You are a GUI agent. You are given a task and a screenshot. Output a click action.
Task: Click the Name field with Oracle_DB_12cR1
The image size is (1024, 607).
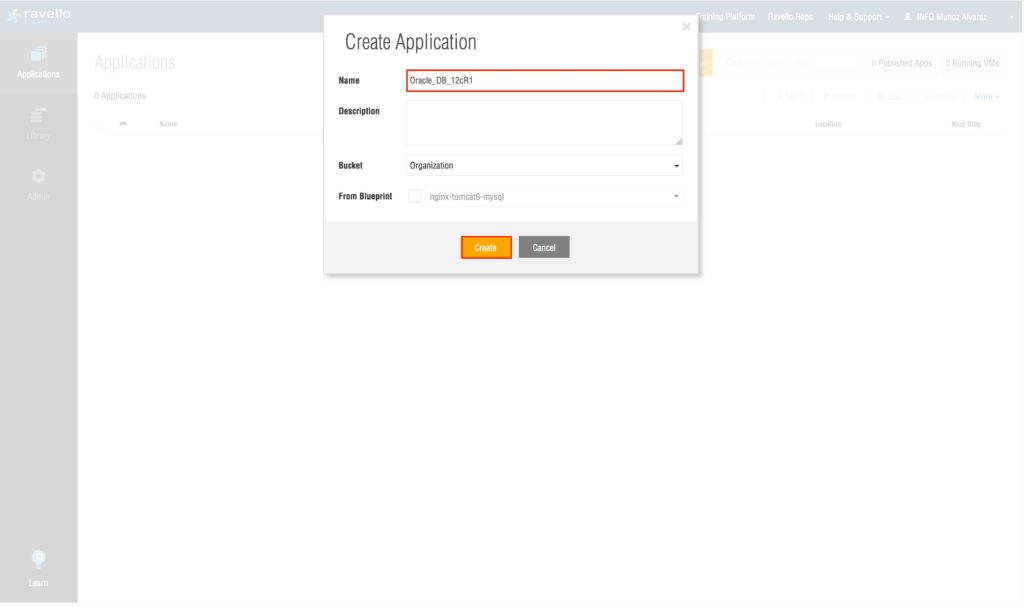pos(544,80)
